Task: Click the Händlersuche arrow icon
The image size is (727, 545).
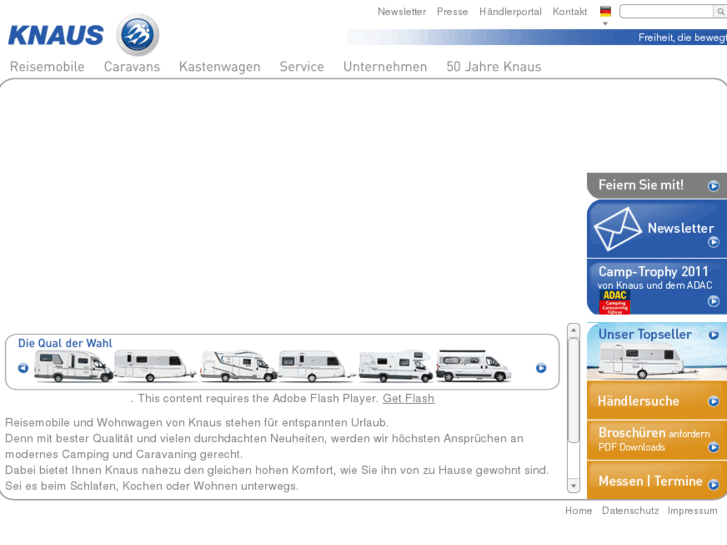Action: (713, 401)
